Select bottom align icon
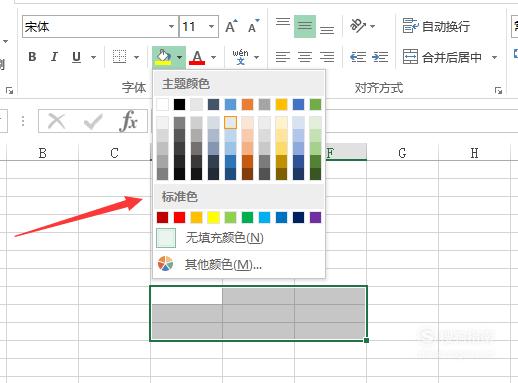Image resolution: width=518 pixels, height=383 pixels. coord(327,30)
